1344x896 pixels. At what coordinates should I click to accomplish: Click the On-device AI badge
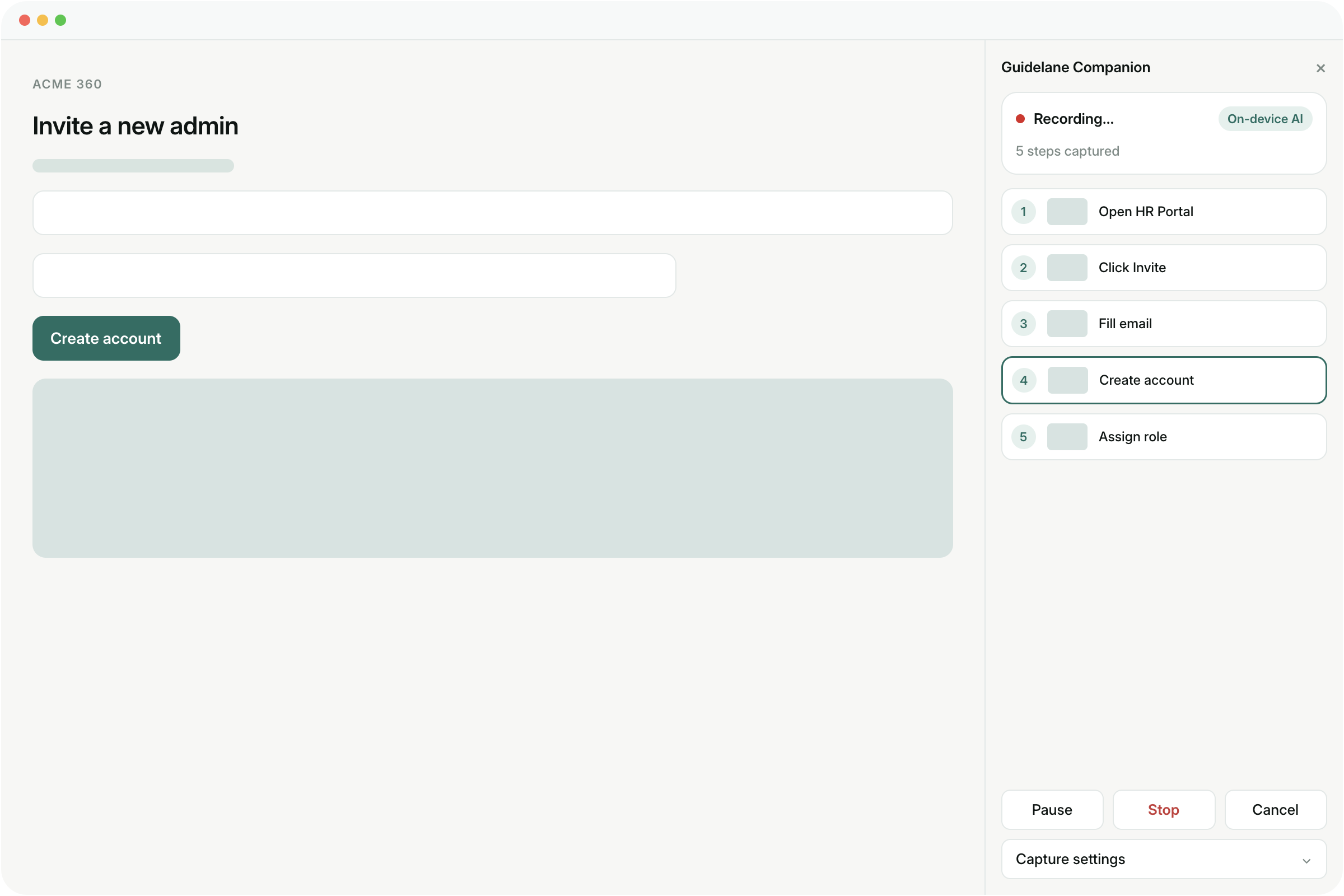(1264, 119)
